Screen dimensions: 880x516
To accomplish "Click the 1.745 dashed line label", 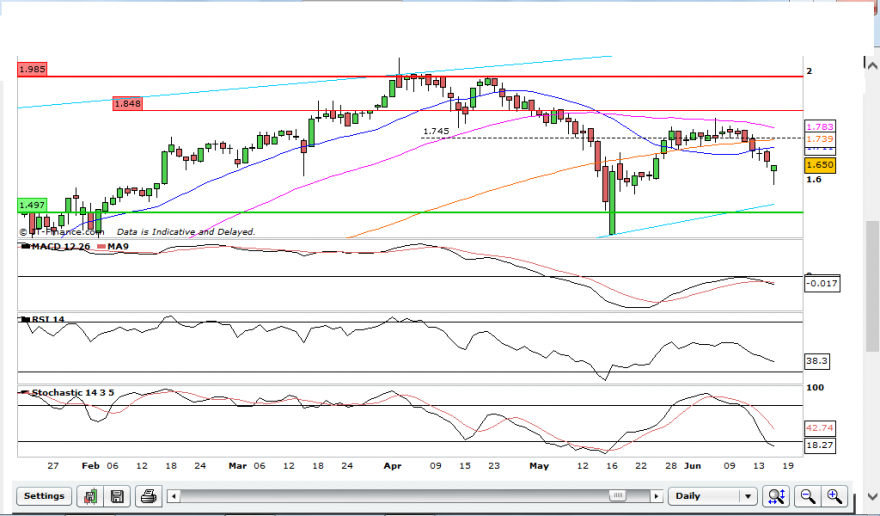I will [x=436, y=131].
